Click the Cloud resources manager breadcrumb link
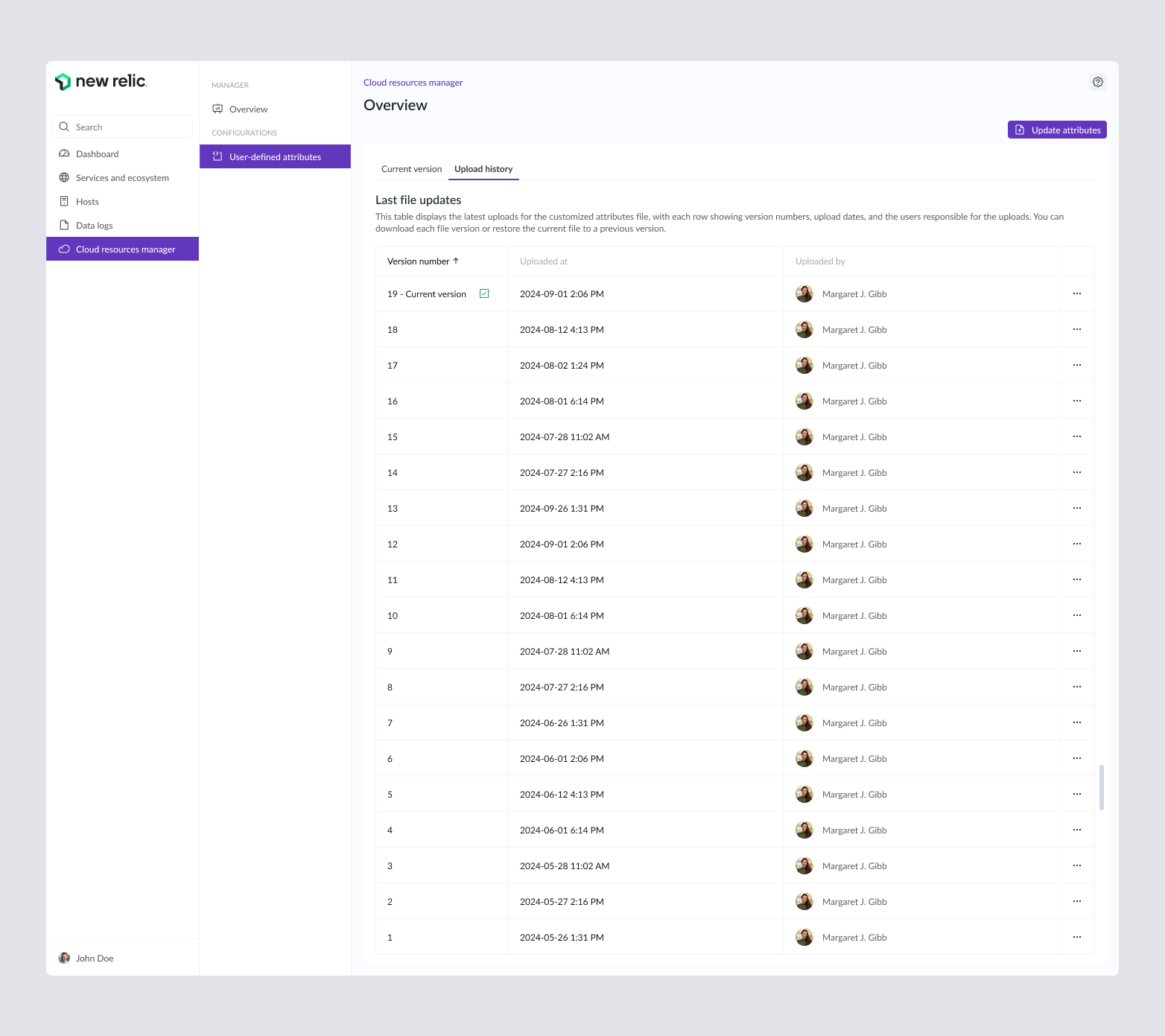Image resolution: width=1165 pixels, height=1036 pixels. 413,83
